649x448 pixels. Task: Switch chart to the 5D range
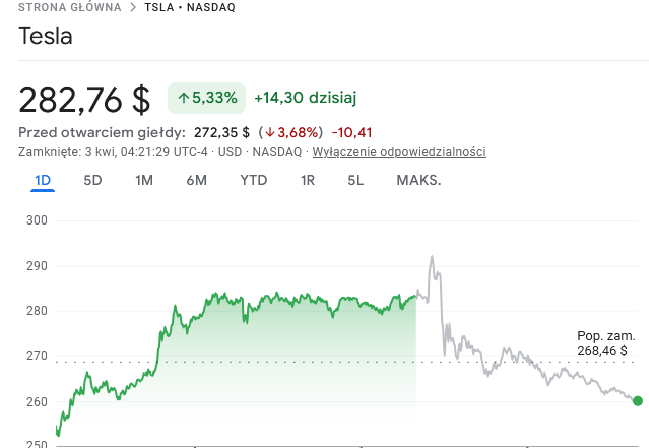tap(93, 181)
